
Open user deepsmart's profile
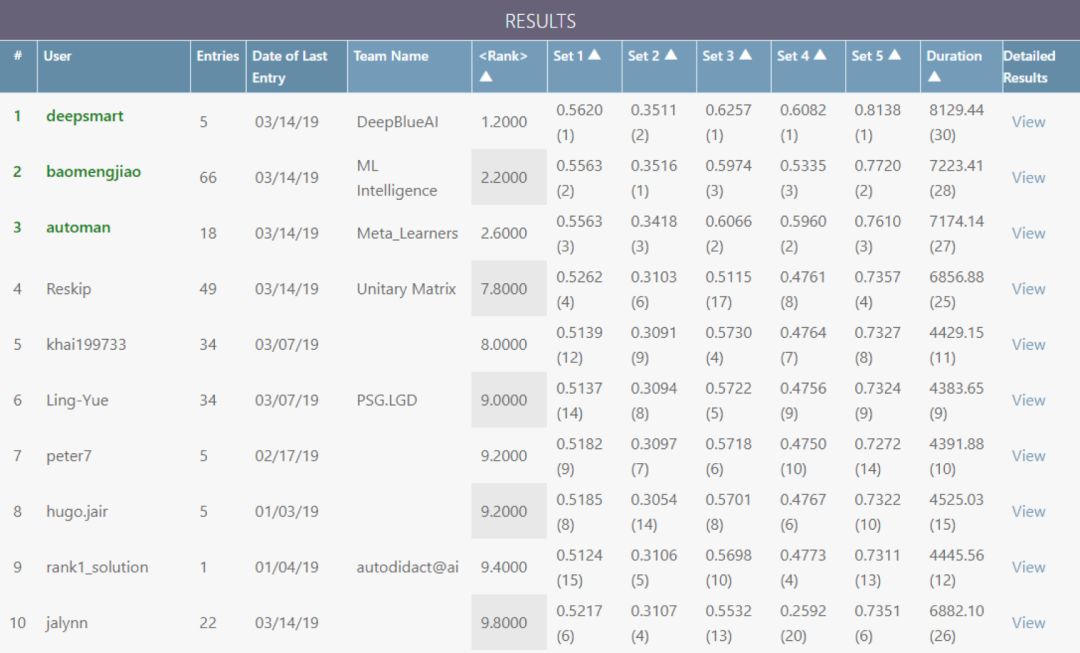tap(85, 116)
